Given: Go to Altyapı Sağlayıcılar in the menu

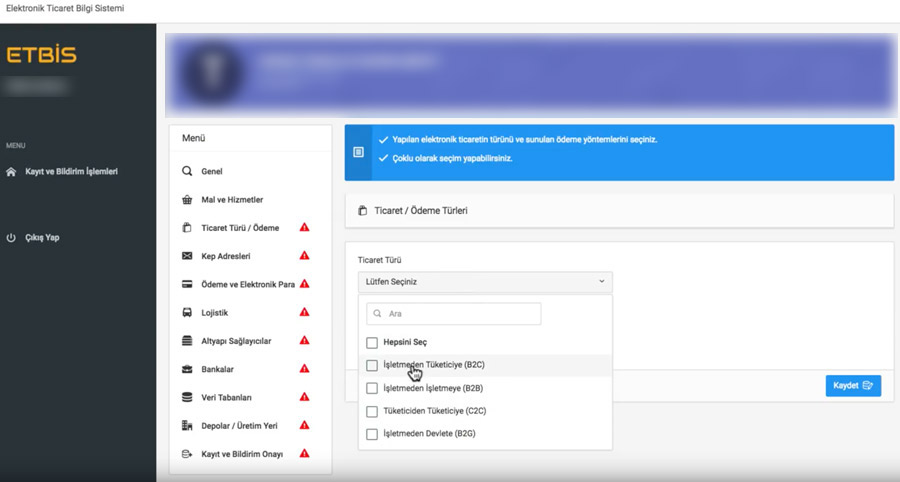Looking at the screenshot, I should coord(236,341).
